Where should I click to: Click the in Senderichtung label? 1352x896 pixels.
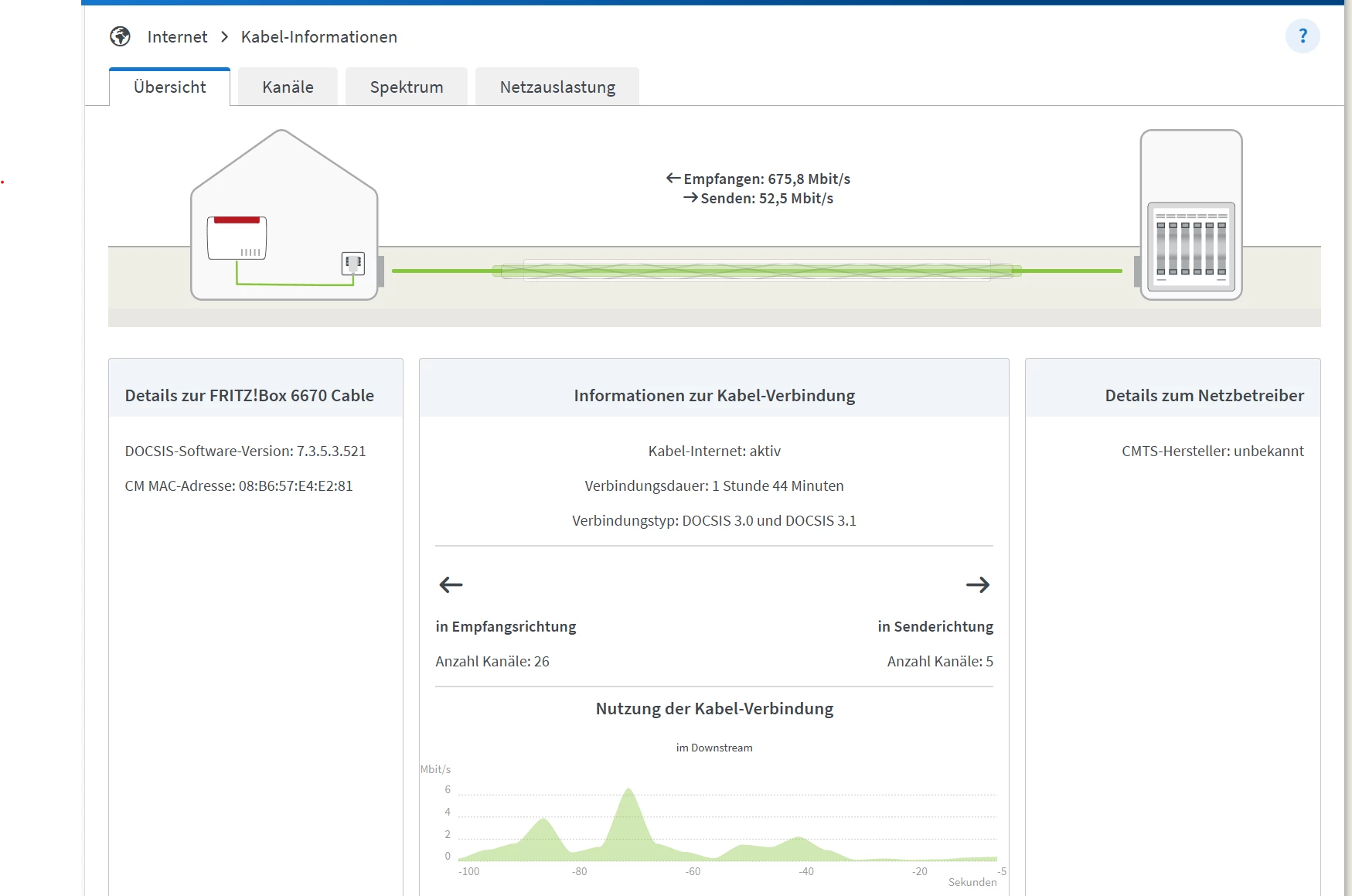click(935, 626)
